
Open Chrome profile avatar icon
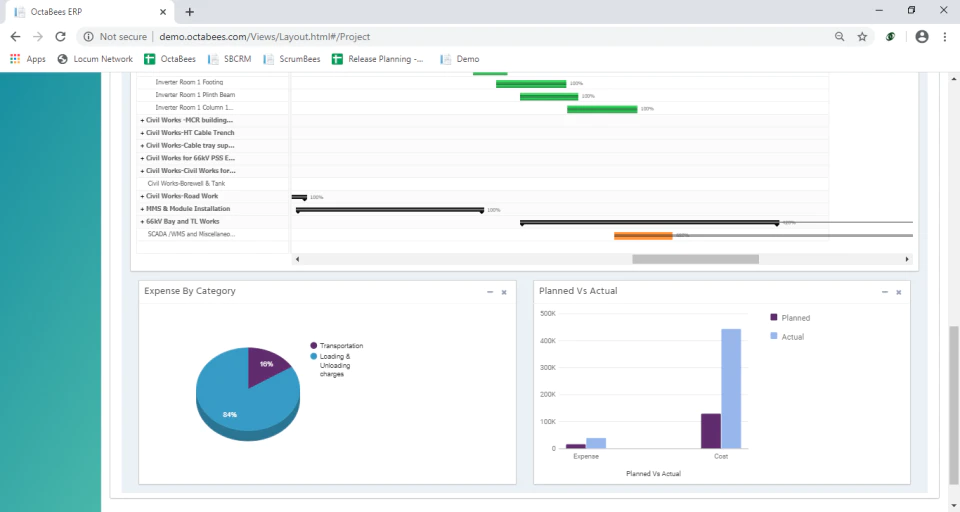pyautogui.click(x=921, y=37)
